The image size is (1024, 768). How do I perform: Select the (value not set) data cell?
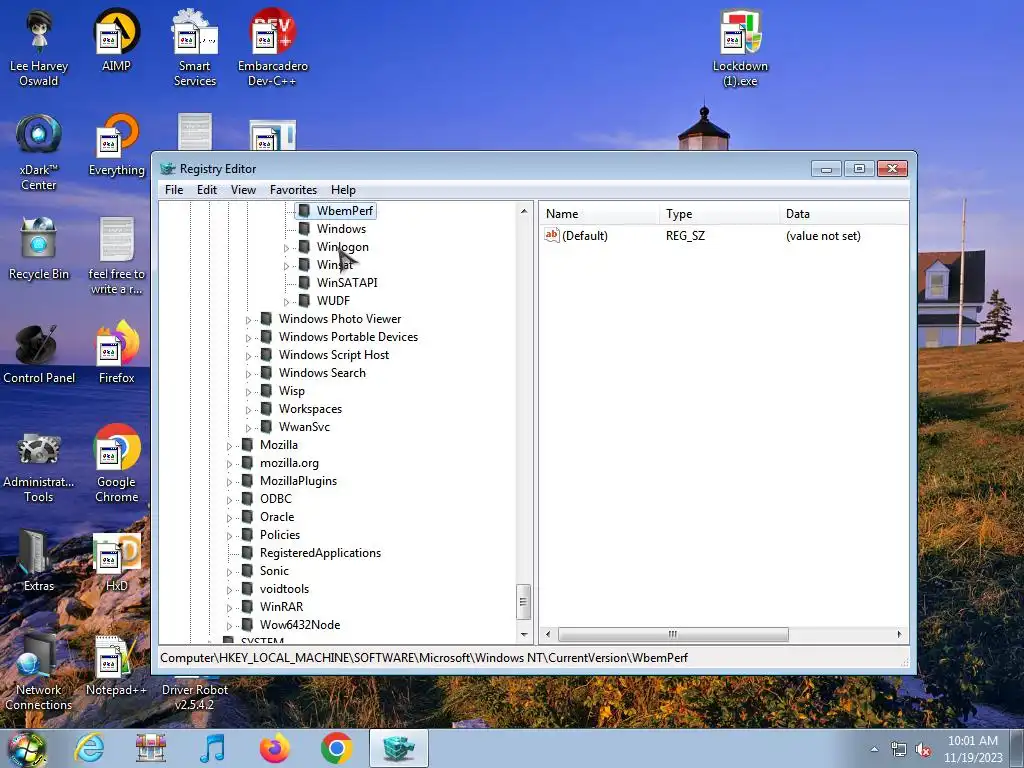[823, 236]
